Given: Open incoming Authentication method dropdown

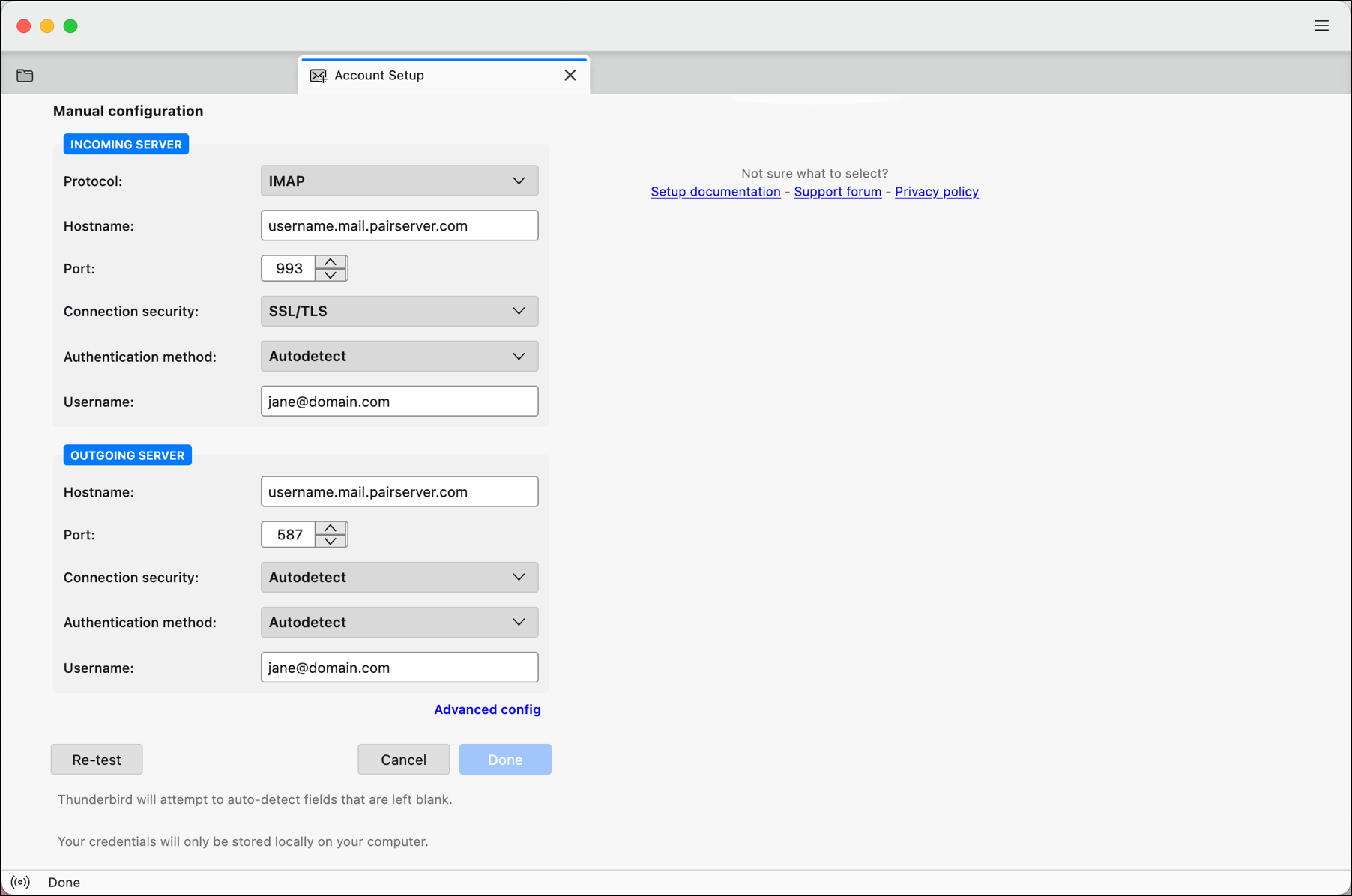Looking at the screenshot, I should (x=399, y=356).
